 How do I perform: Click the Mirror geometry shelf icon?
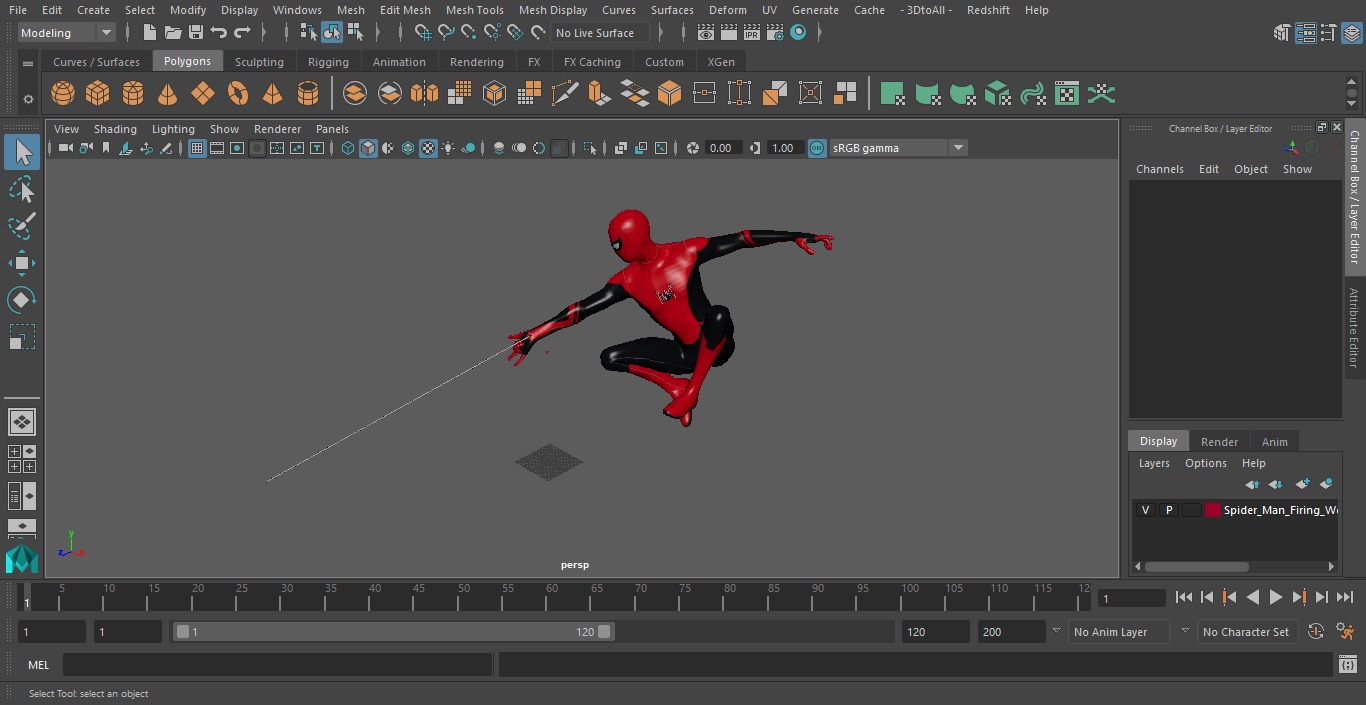click(x=424, y=94)
